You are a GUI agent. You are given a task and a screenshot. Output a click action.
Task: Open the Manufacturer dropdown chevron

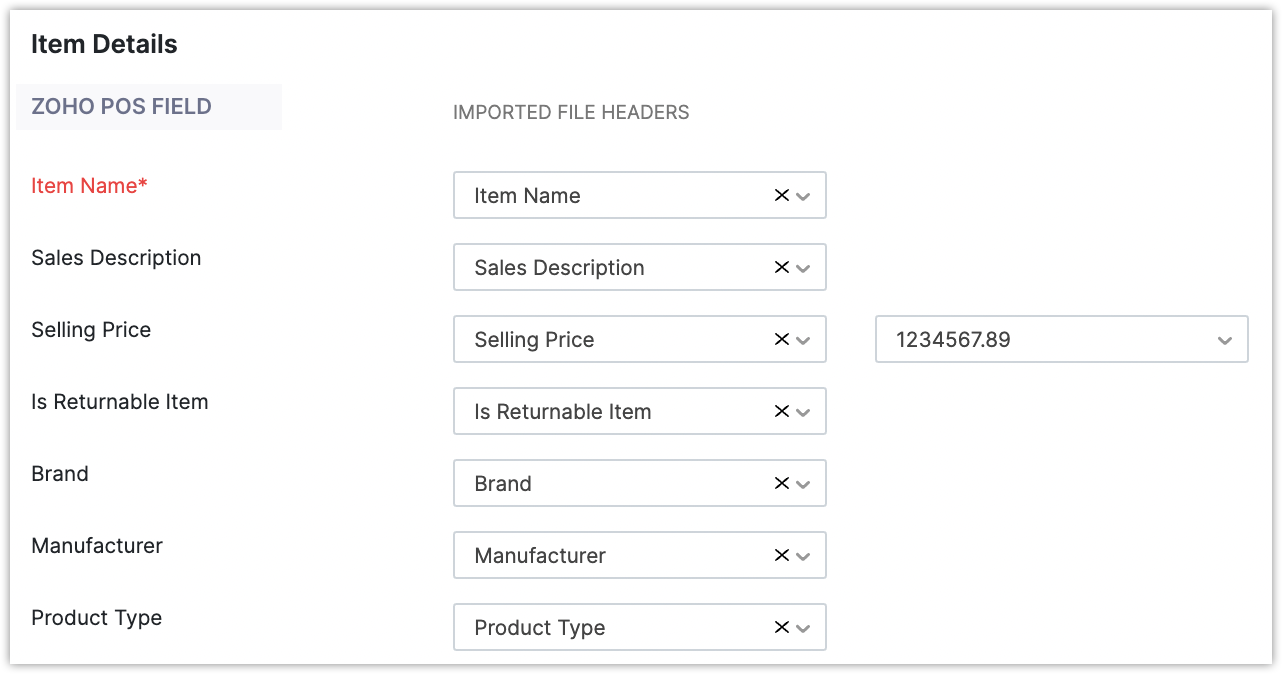click(x=803, y=557)
